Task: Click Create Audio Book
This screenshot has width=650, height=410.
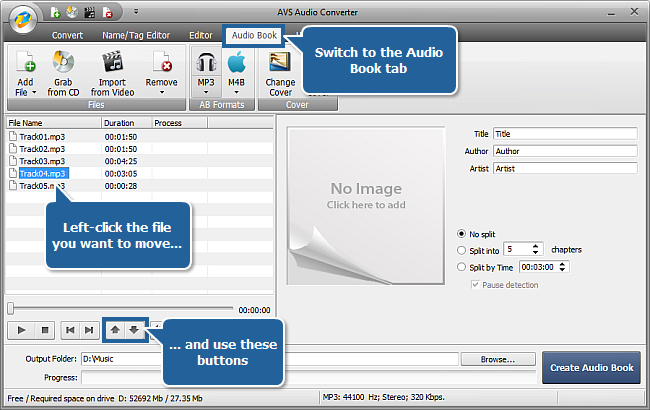Action: [x=592, y=368]
